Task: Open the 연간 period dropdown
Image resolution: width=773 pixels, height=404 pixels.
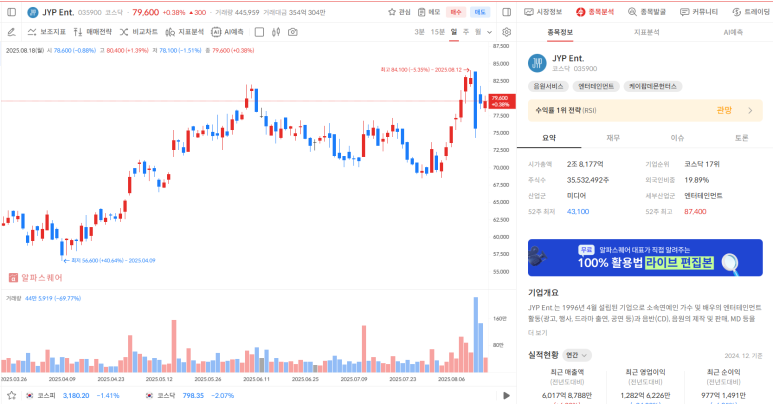Action: point(577,355)
